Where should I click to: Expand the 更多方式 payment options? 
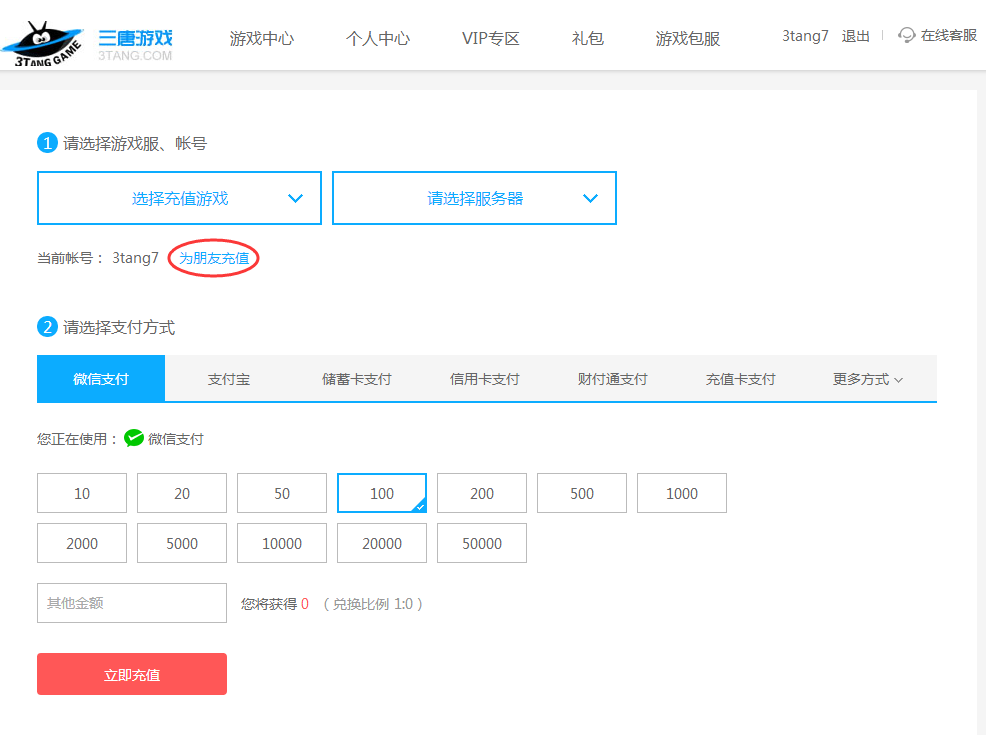click(868, 379)
